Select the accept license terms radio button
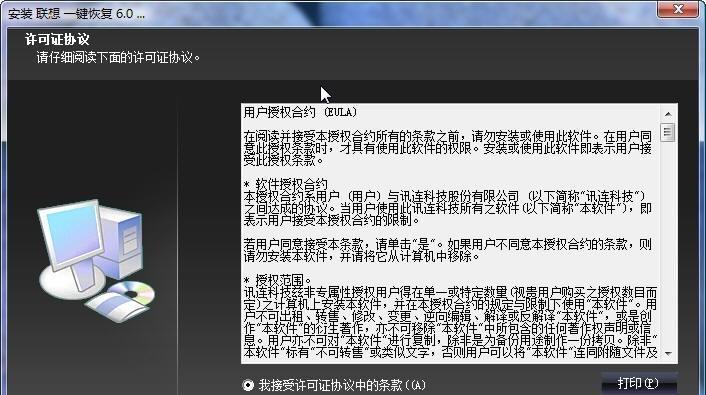 (248, 385)
